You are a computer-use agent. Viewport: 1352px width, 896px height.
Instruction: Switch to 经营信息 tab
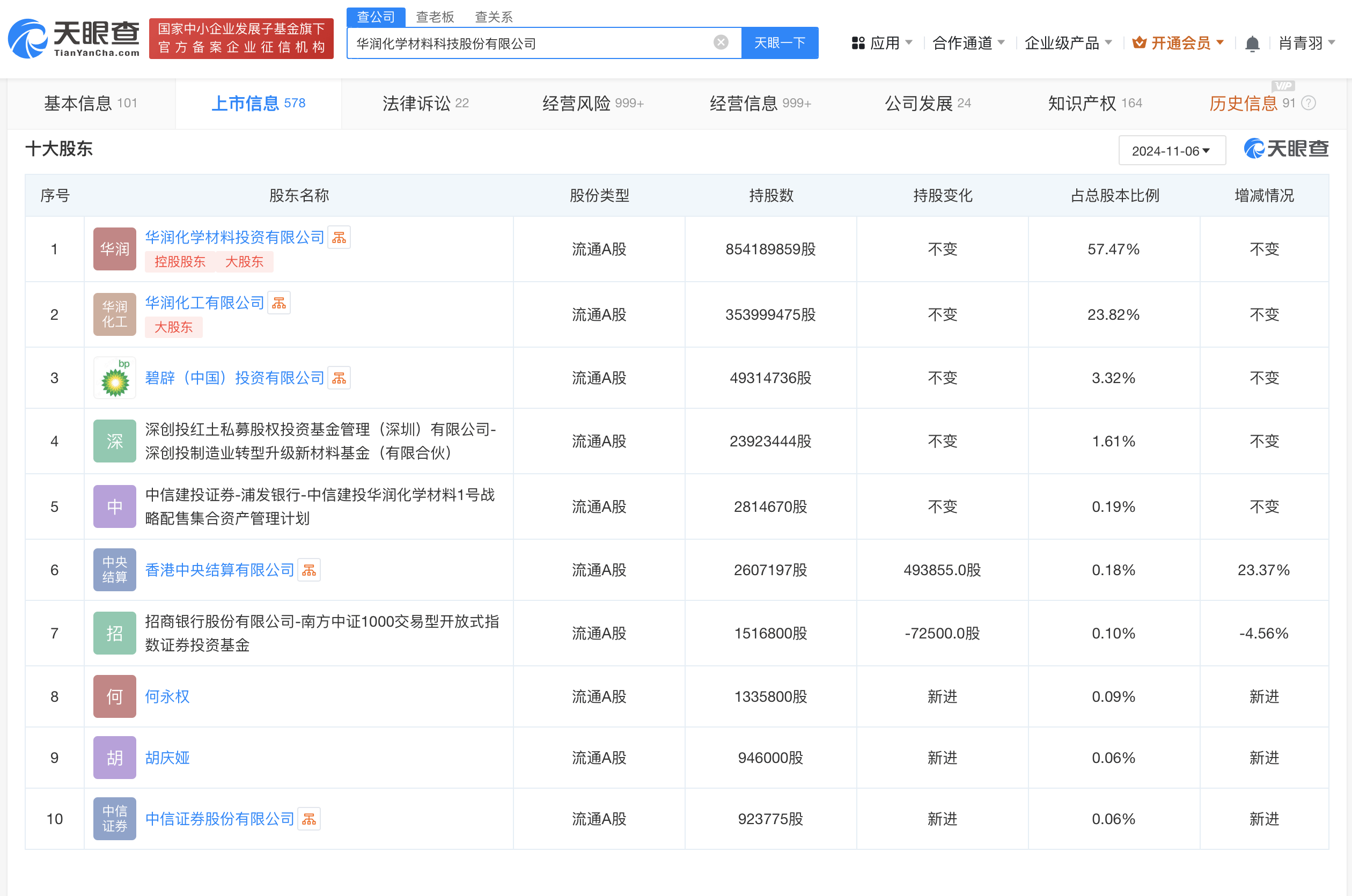pos(760,104)
